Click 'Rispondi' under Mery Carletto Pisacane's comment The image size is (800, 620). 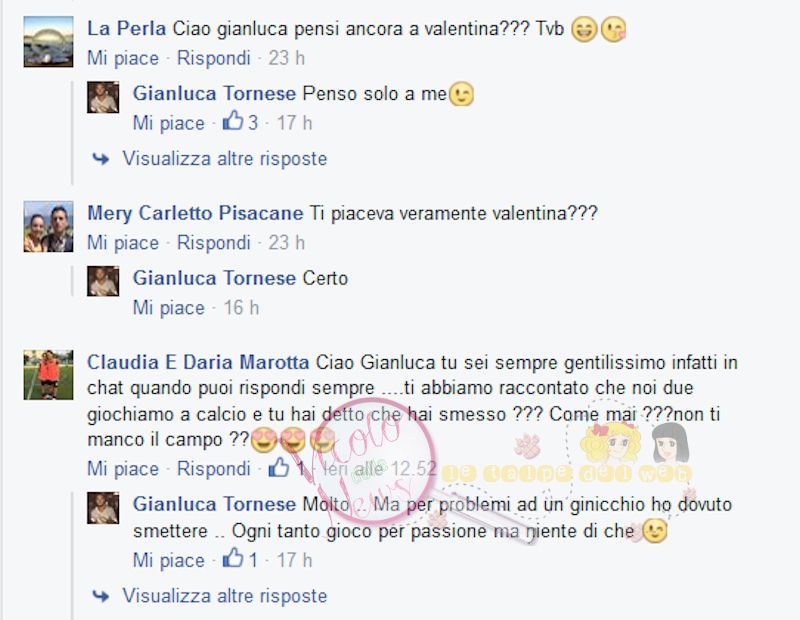tap(214, 243)
